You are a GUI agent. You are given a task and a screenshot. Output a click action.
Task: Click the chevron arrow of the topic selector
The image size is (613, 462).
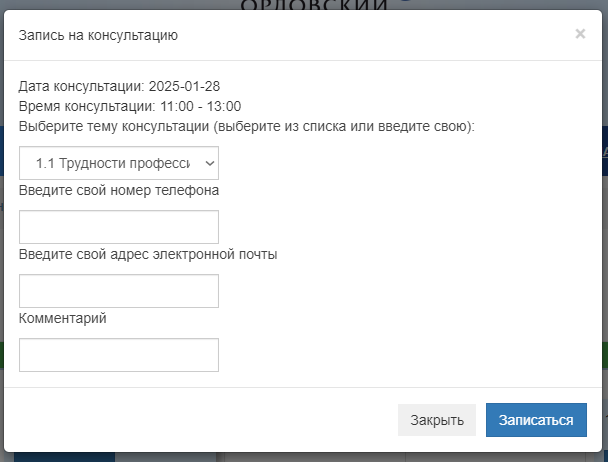click(209, 162)
